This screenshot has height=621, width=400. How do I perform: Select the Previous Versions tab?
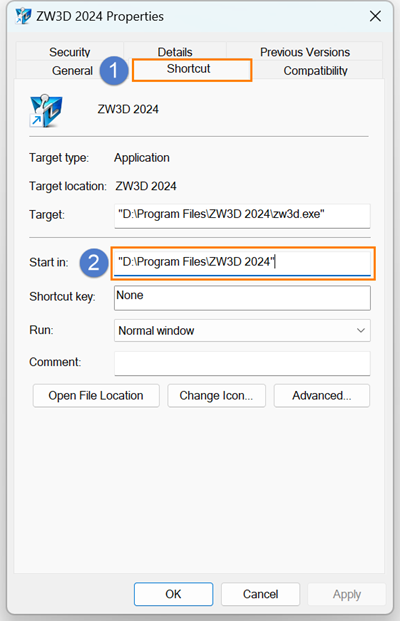305,52
